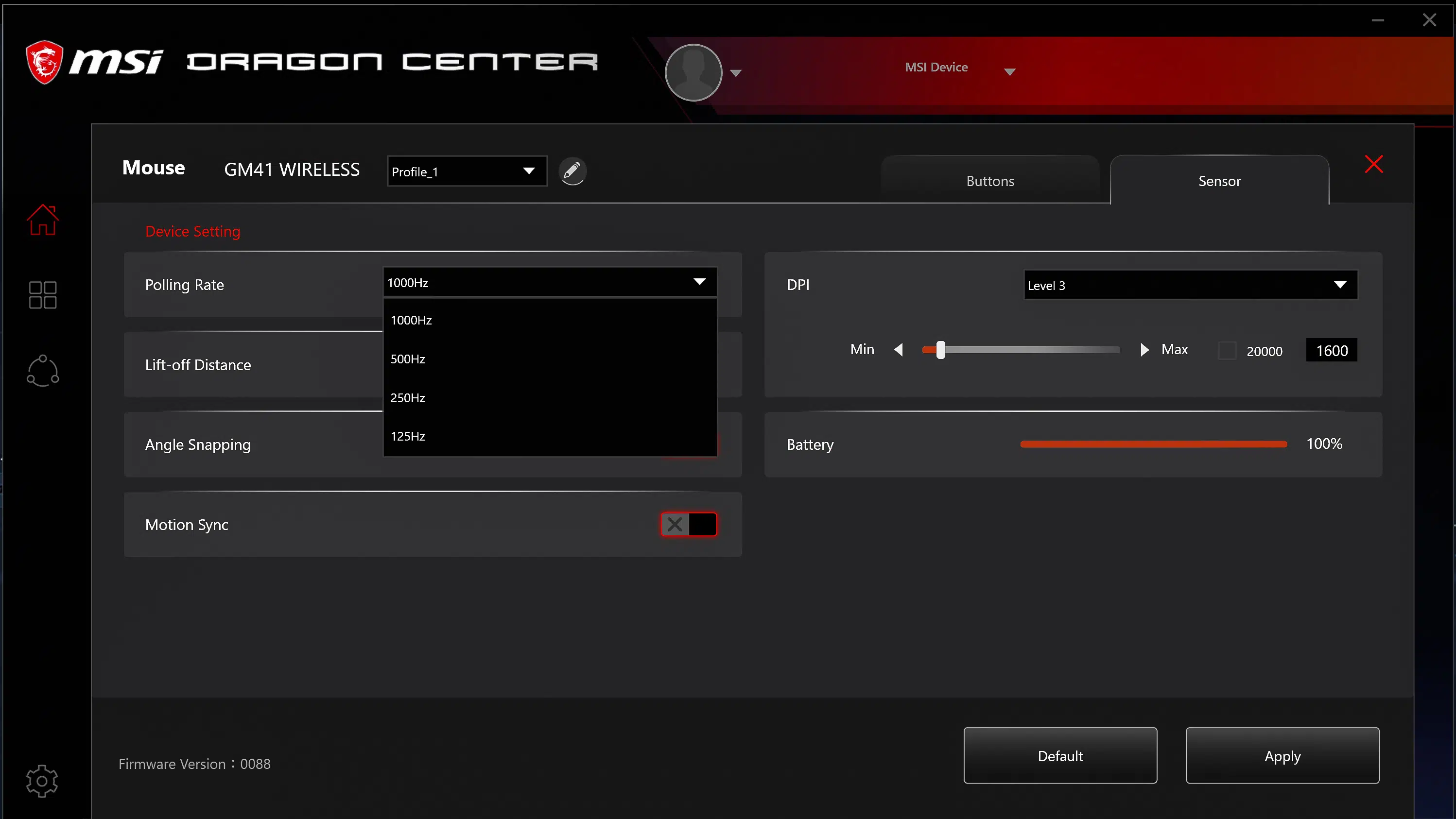Click the Min label of the DPI slider
Viewport: 1456px width, 819px height.
coord(862,350)
